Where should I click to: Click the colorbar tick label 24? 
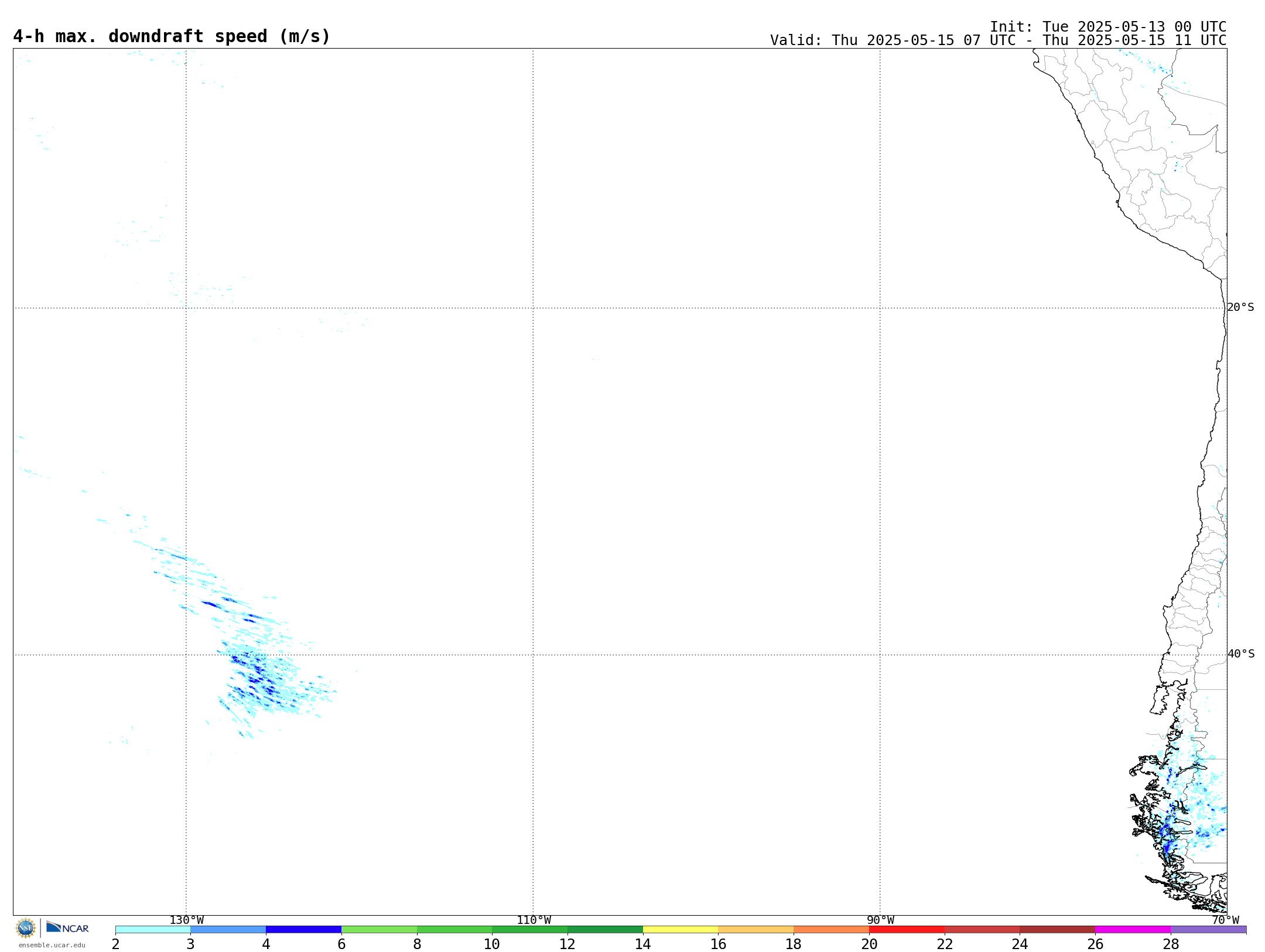coord(1020,944)
